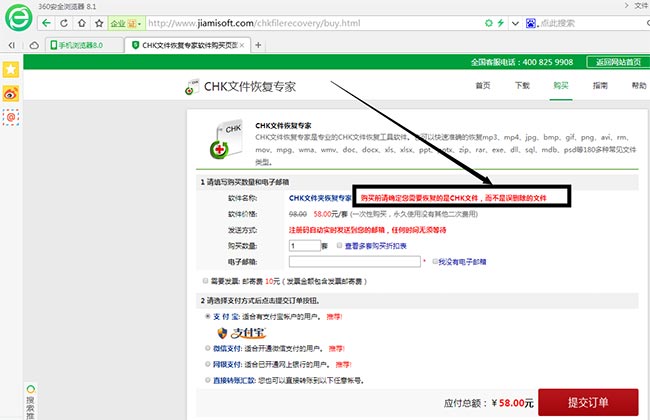Screen dimensions: 650x420
Task: Select the 微信支付 payment radio button
Action: coord(208,348)
